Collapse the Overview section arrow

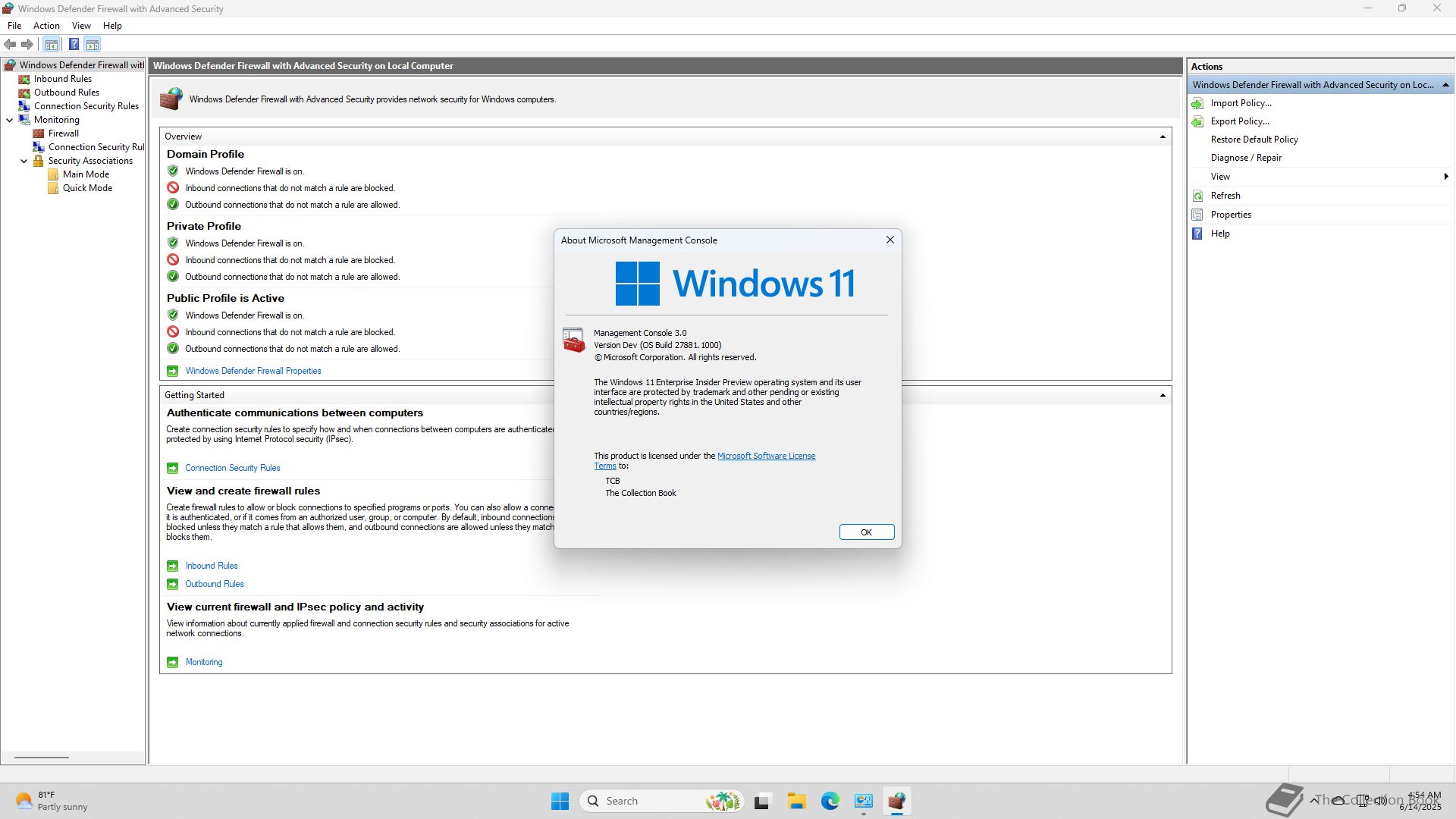tap(1162, 137)
